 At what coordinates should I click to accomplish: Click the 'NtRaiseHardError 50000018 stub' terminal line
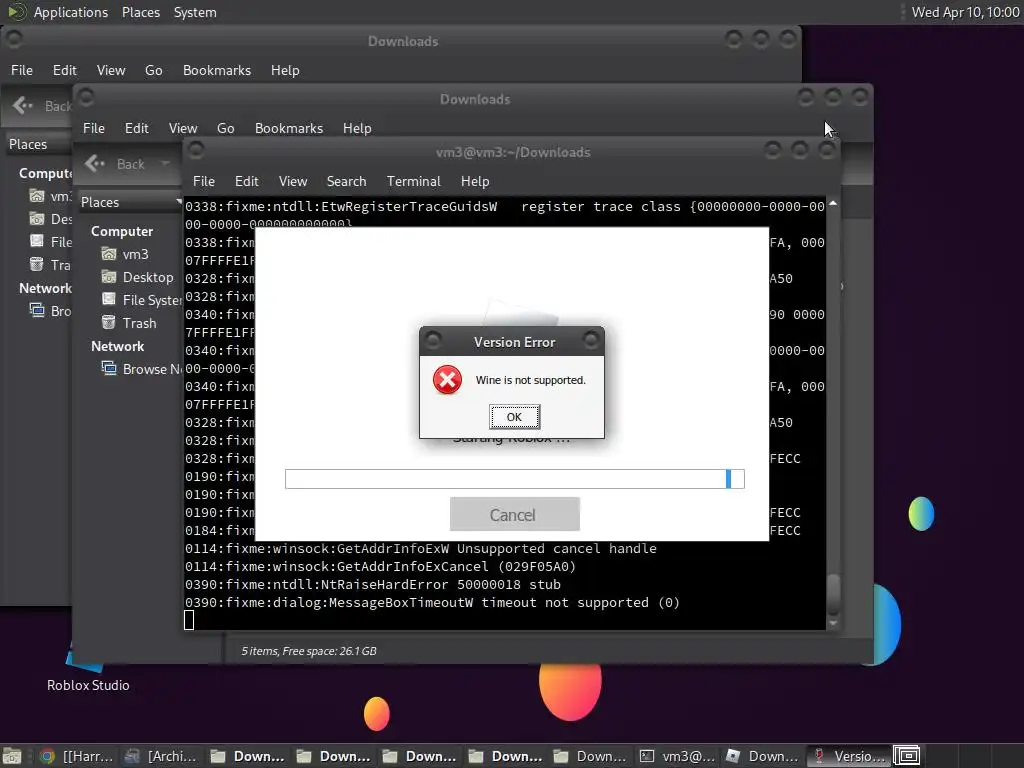tap(373, 584)
